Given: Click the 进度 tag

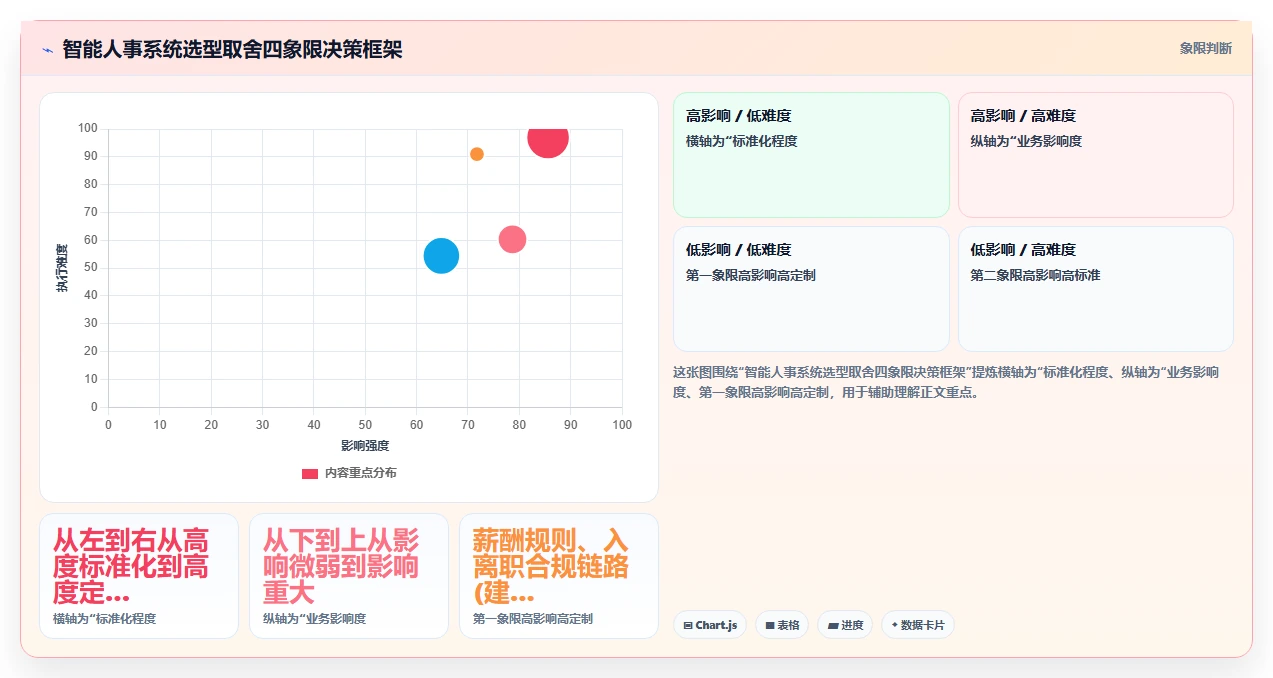Looking at the screenshot, I should point(845,625).
